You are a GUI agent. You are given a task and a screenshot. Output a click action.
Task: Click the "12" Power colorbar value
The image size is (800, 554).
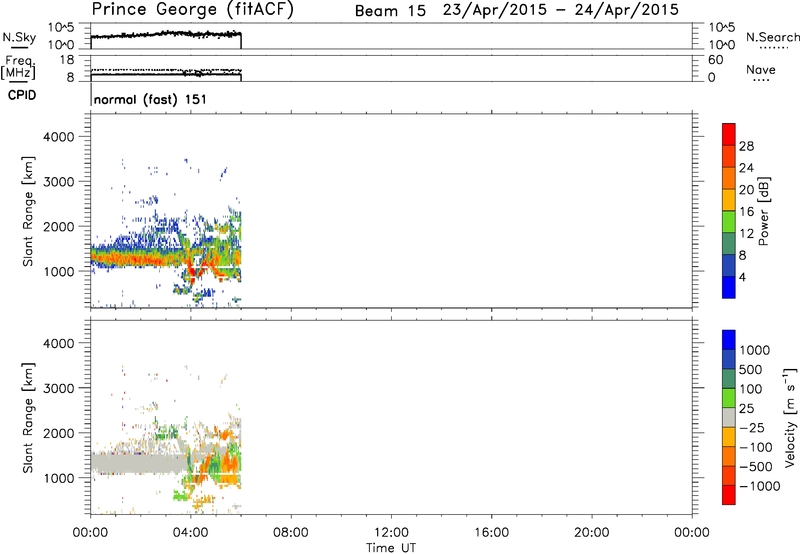[746, 234]
